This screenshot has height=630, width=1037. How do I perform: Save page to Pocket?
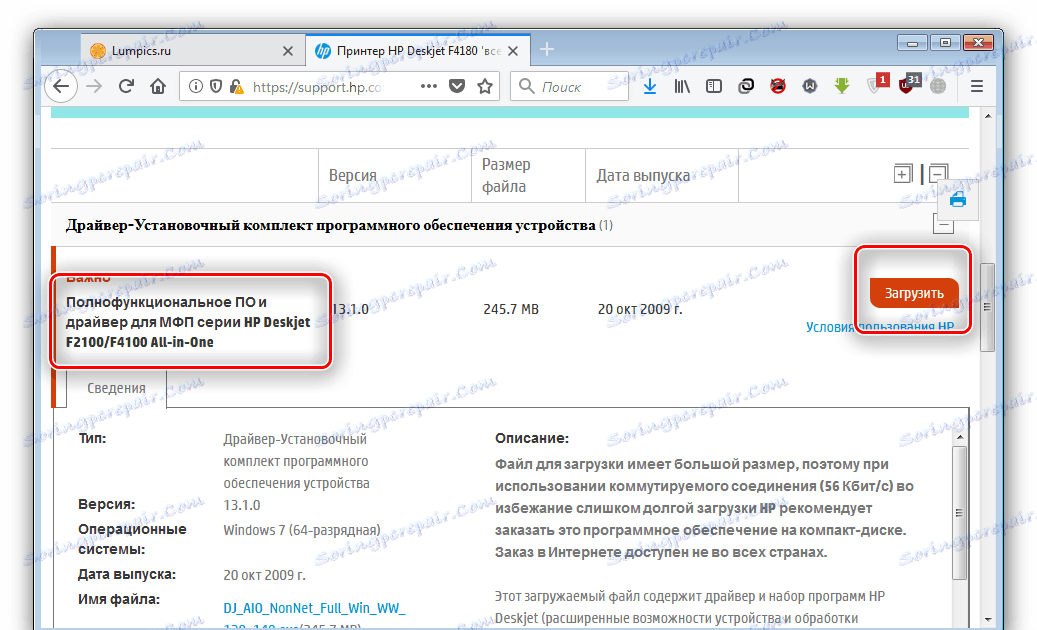(457, 87)
